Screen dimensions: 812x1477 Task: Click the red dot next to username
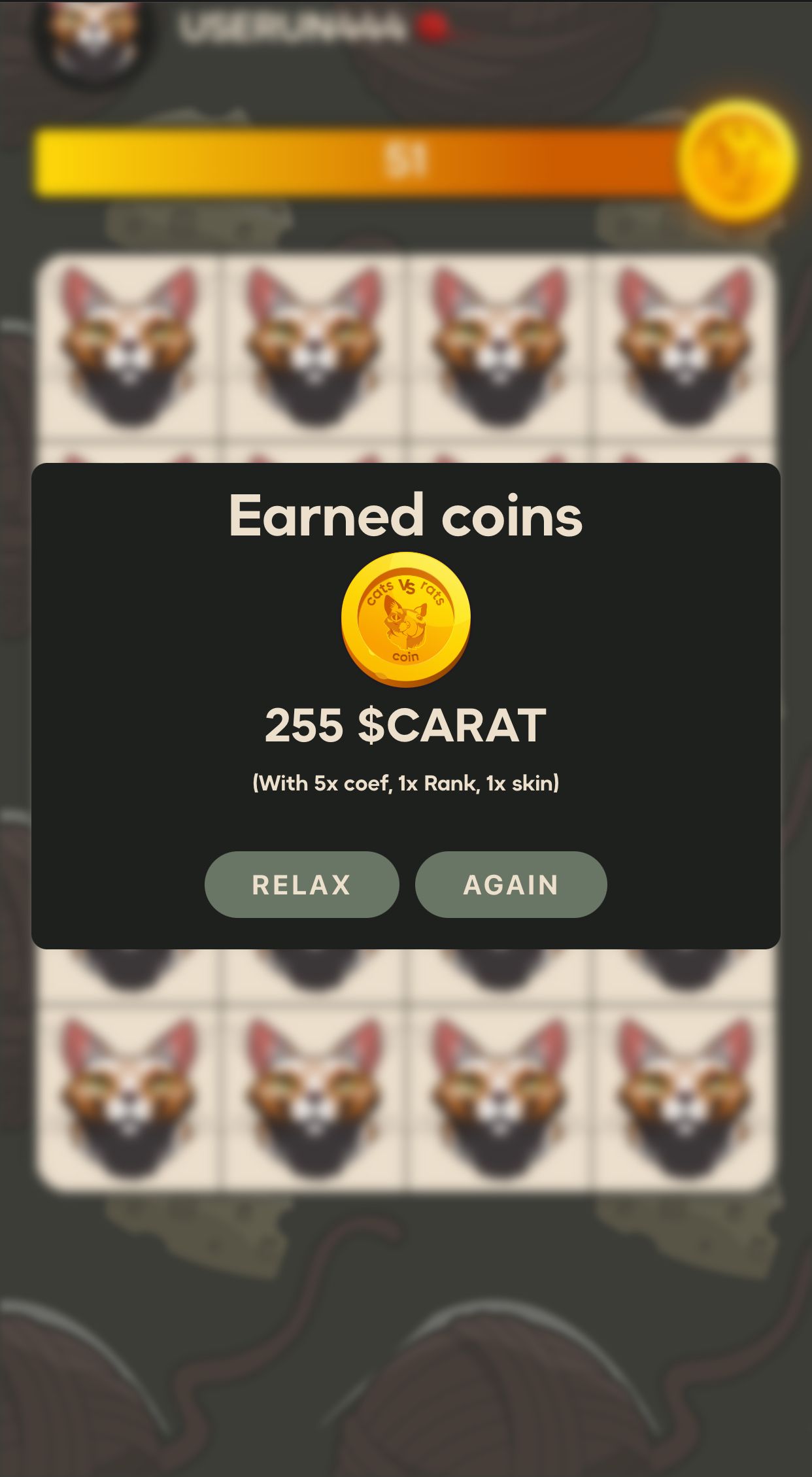tap(432, 27)
